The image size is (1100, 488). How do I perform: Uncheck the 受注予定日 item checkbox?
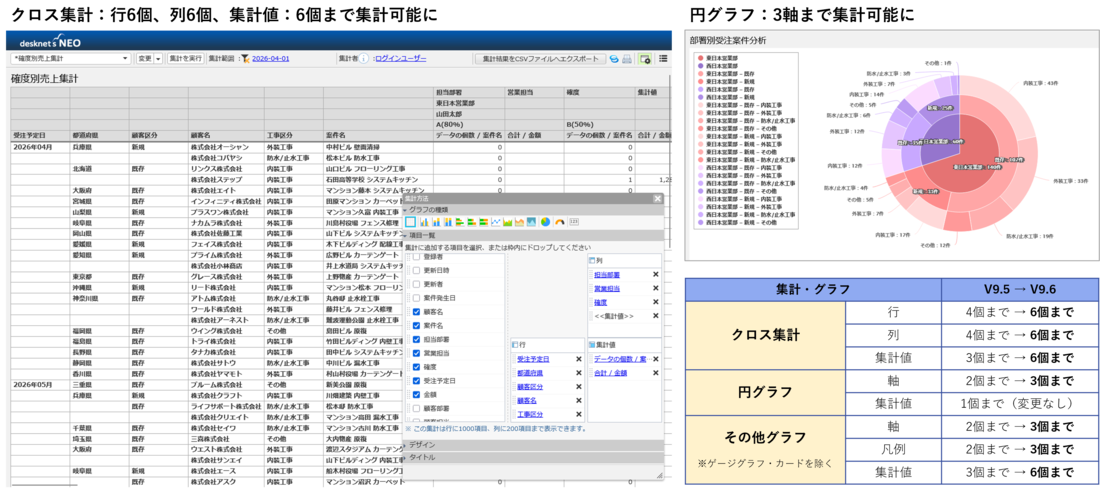pyautogui.click(x=416, y=381)
